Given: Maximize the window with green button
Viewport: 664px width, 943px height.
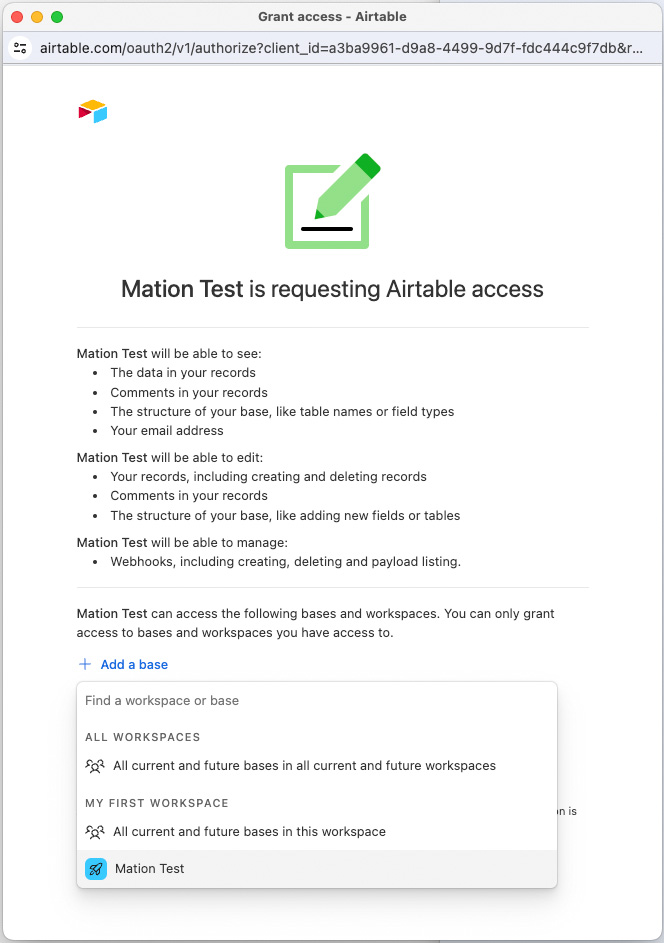Looking at the screenshot, I should pos(57,17).
